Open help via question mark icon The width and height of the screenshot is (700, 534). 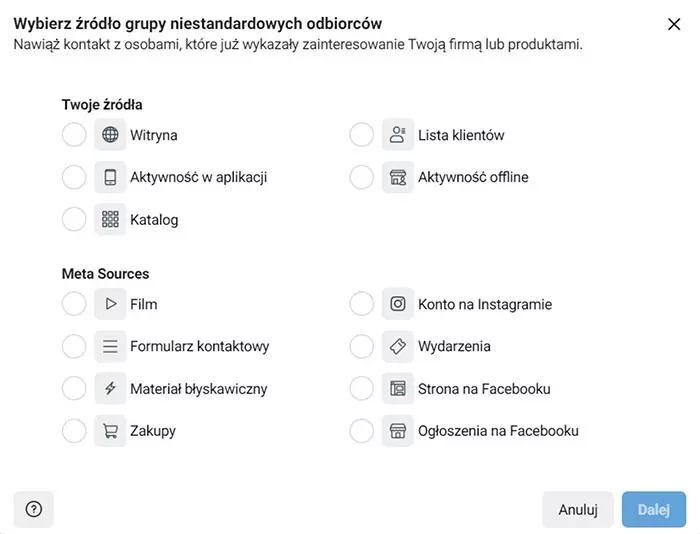pos(33,509)
